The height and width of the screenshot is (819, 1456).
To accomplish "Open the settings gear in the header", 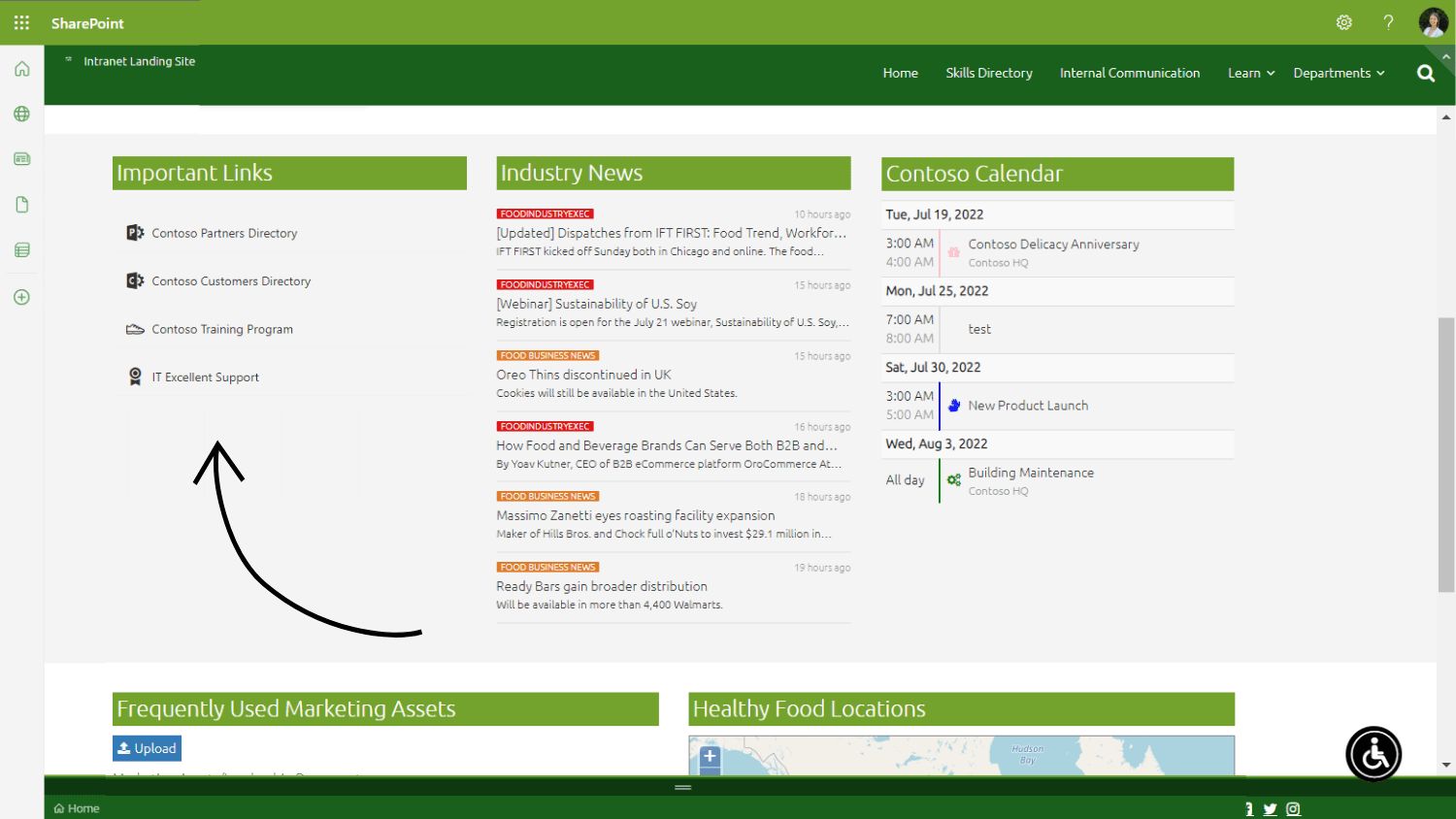I will coord(1344,22).
